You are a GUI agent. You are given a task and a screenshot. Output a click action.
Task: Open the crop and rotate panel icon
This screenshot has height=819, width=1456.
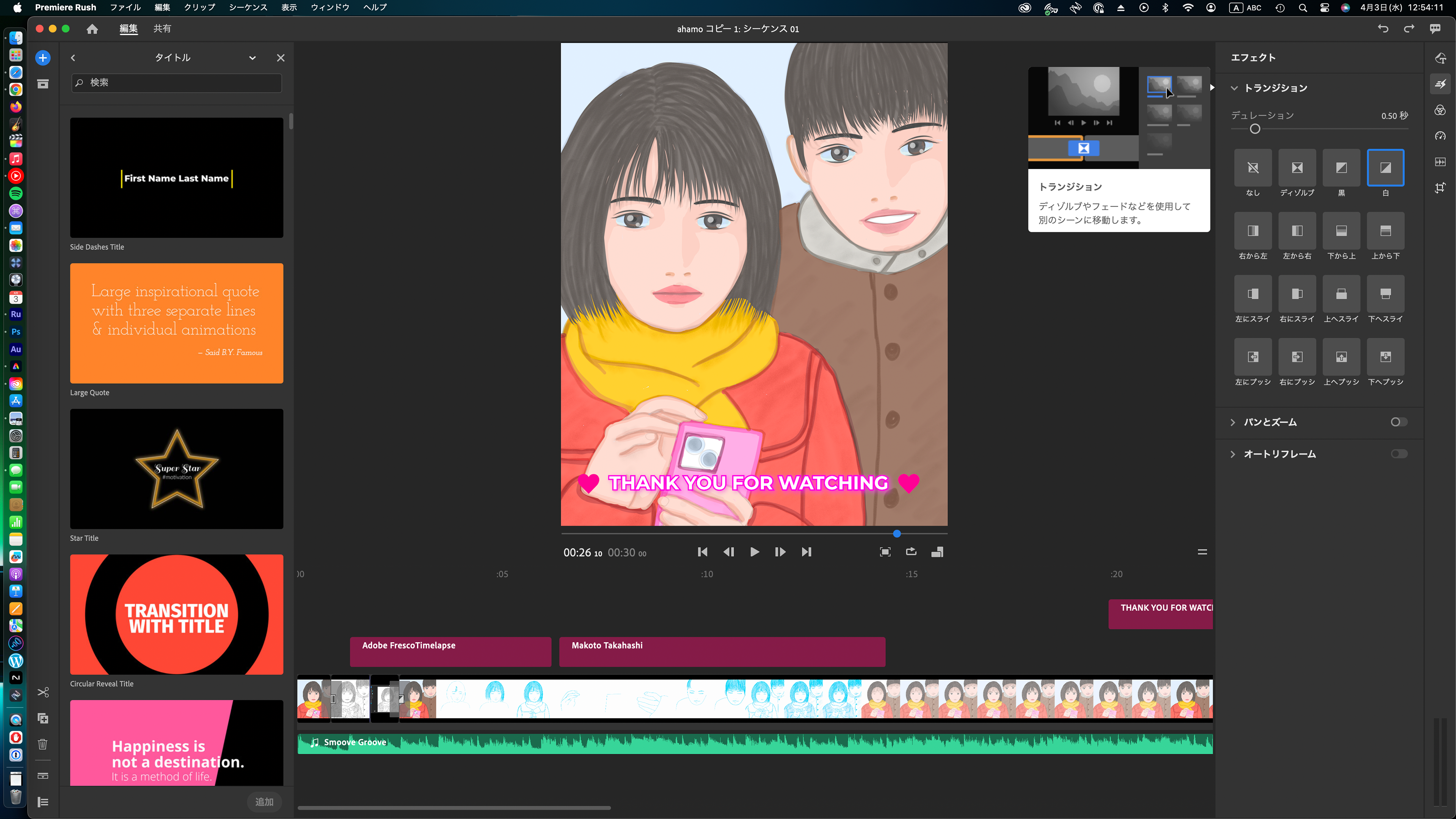(x=1440, y=188)
